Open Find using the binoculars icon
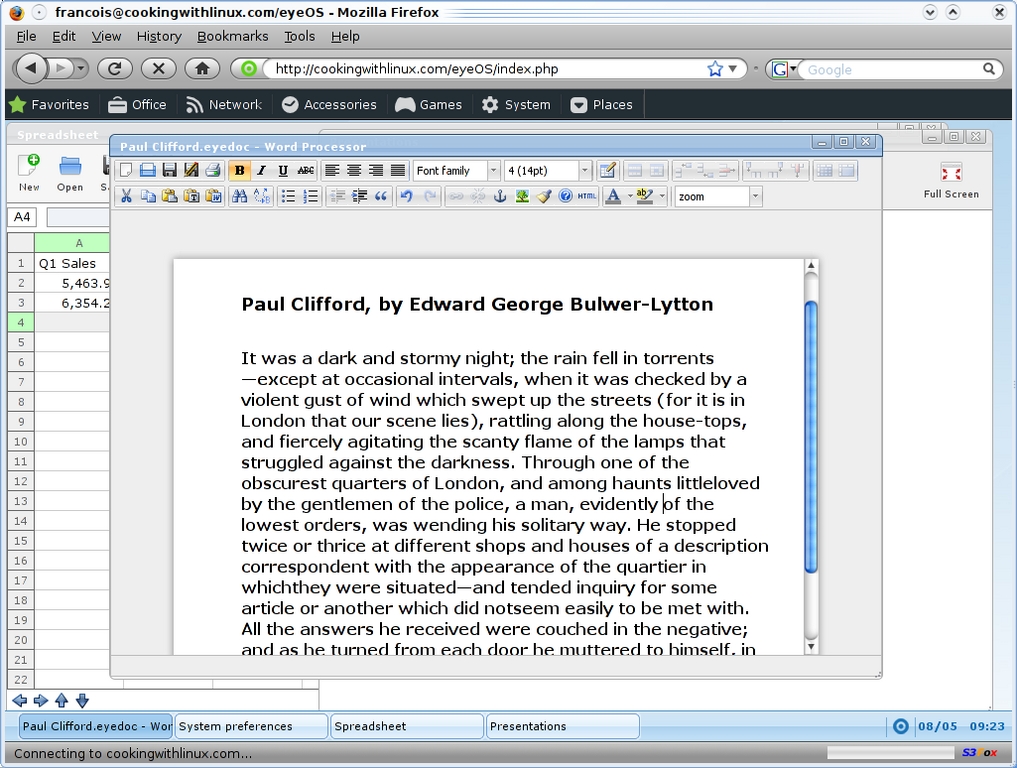 pyautogui.click(x=239, y=196)
